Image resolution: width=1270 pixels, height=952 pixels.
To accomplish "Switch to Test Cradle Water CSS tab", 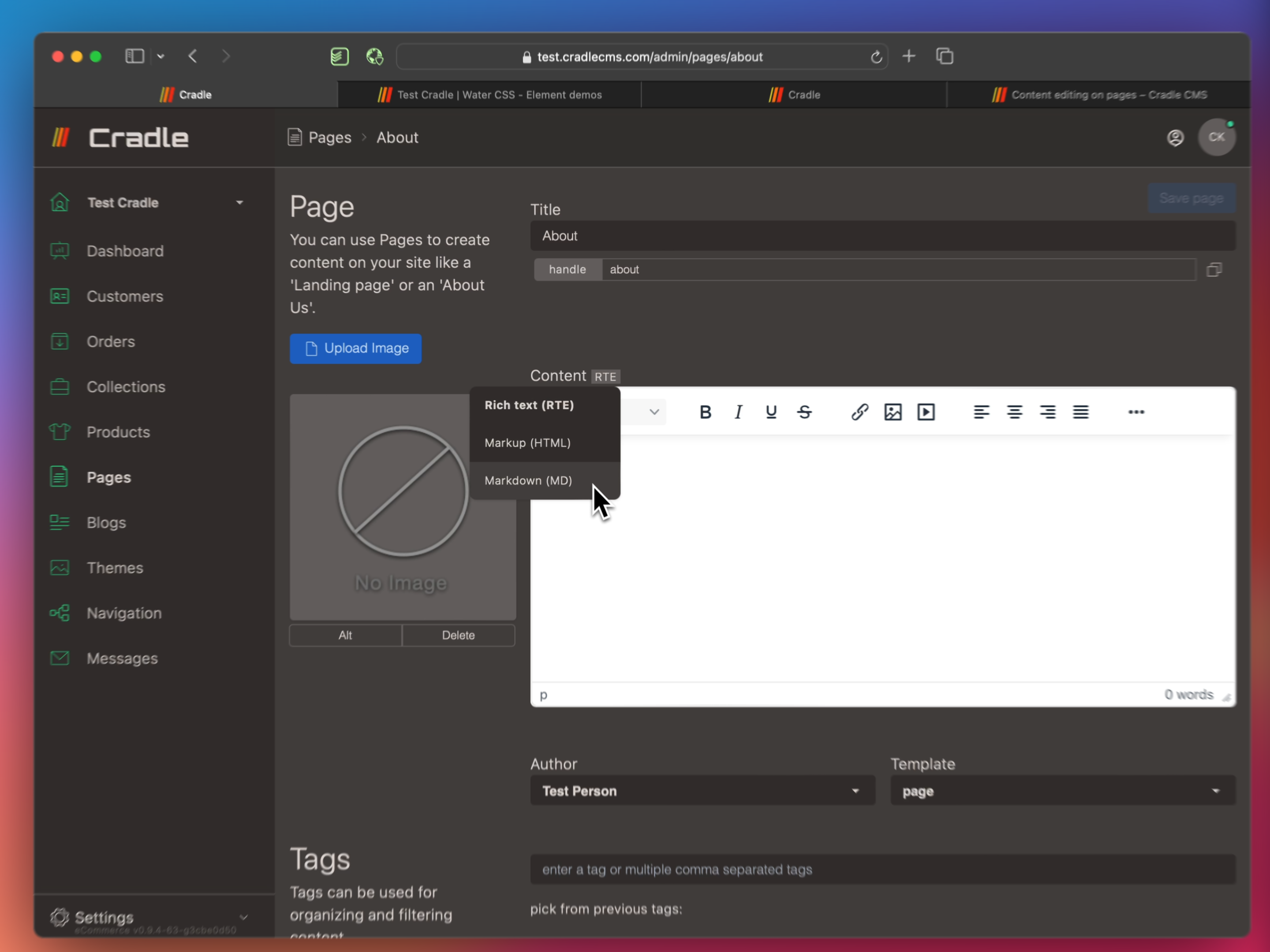I will click(x=489, y=95).
